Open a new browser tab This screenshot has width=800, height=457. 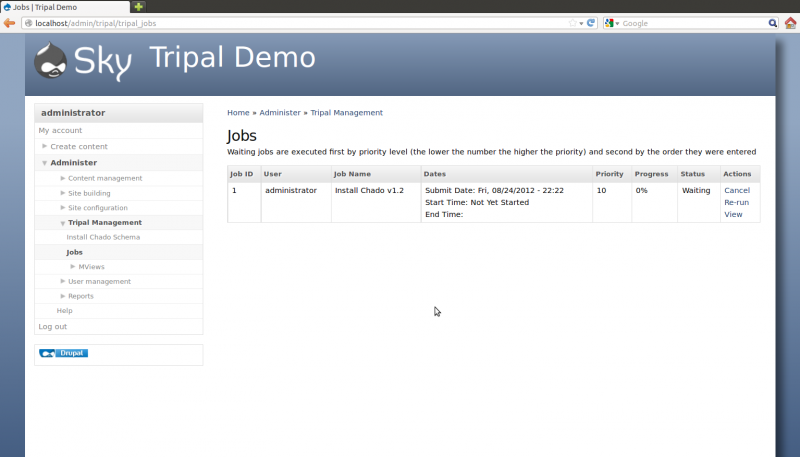click(138, 7)
